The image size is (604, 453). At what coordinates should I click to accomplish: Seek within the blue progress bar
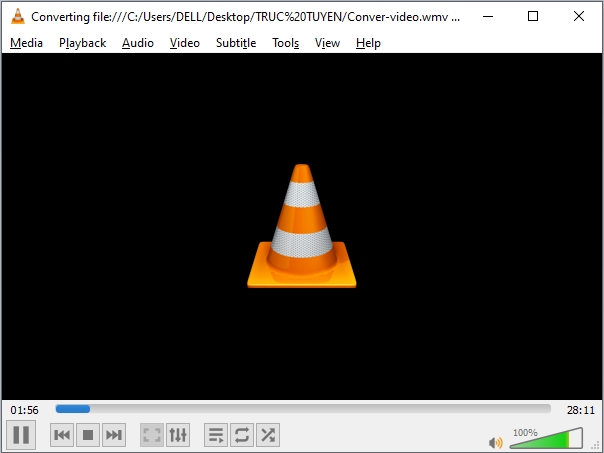303,409
